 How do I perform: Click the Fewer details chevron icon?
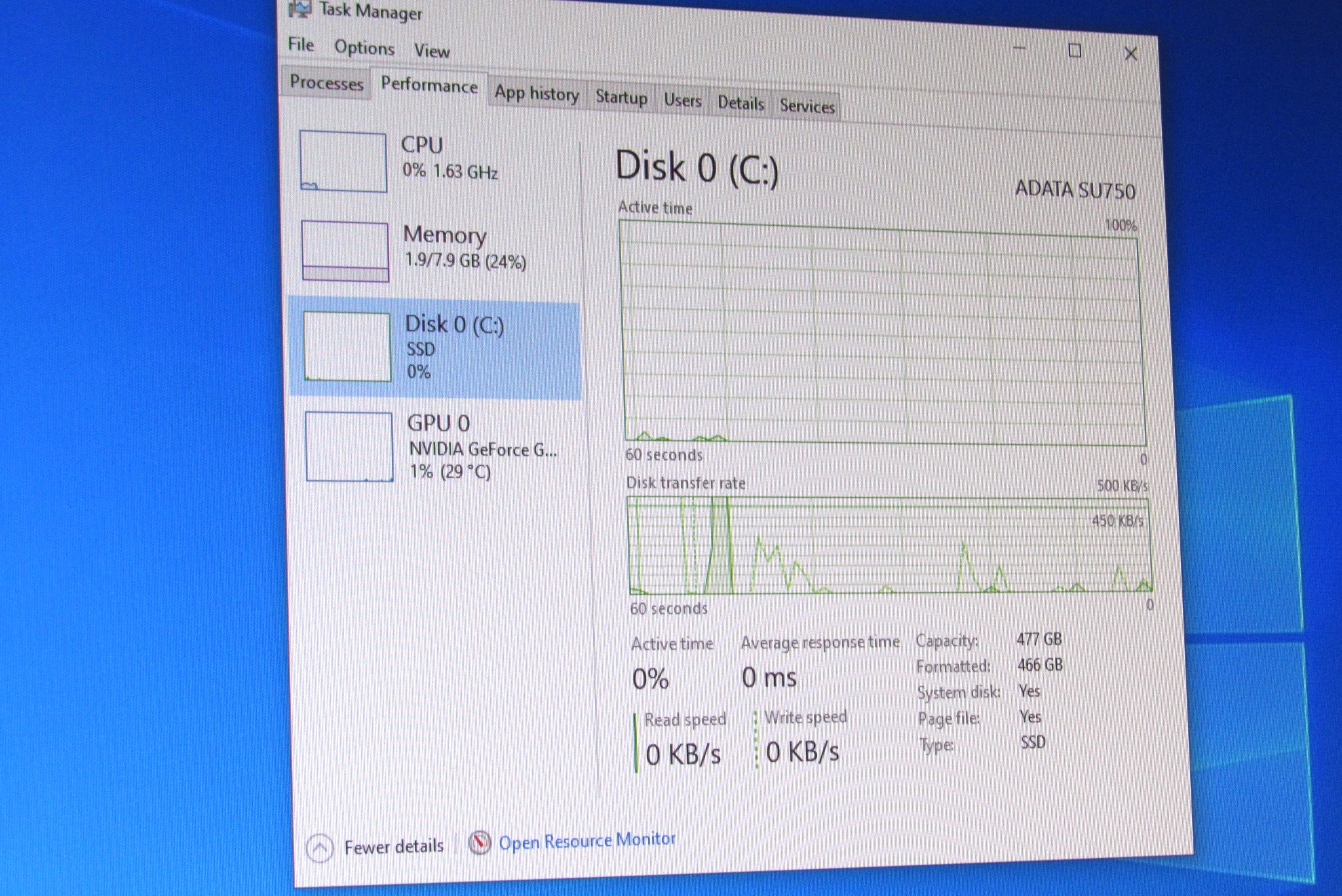tap(320, 849)
